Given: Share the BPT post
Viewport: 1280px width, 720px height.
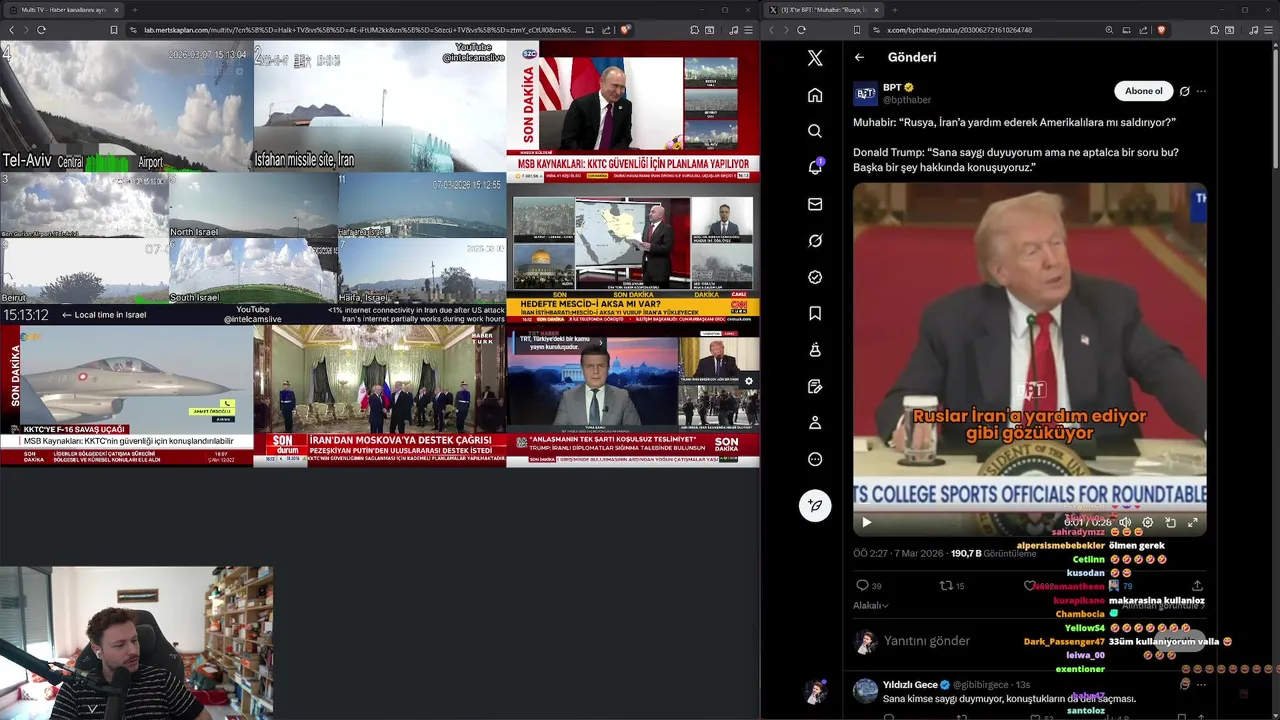Looking at the screenshot, I should coord(1197,586).
